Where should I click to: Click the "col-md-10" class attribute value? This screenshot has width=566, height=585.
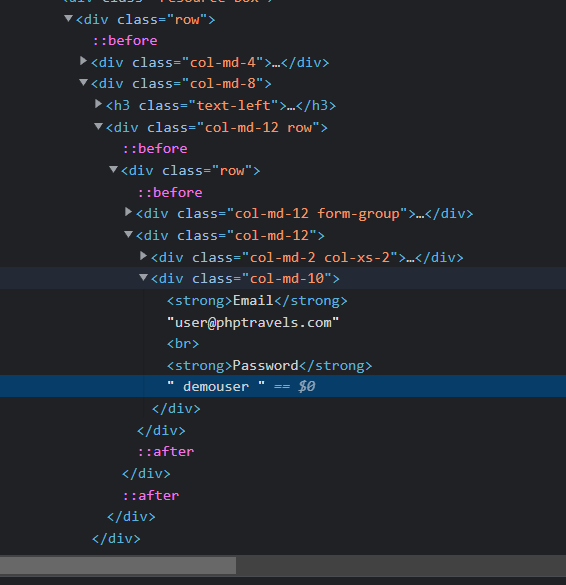287,278
